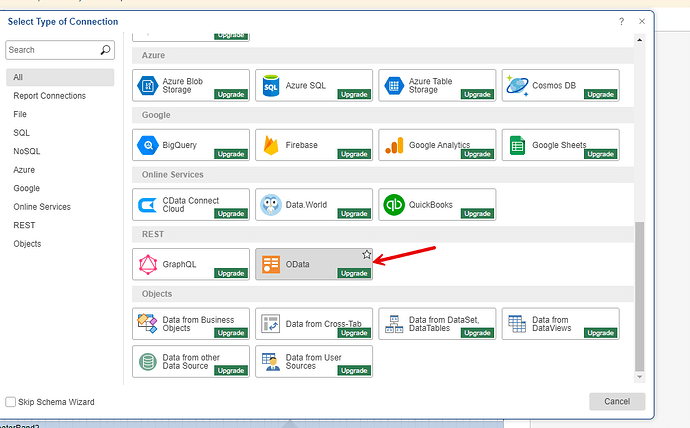Filter by Google category in sidebar
Viewport: 690px width, 428px height.
pyautogui.click(x=26, y=188)
